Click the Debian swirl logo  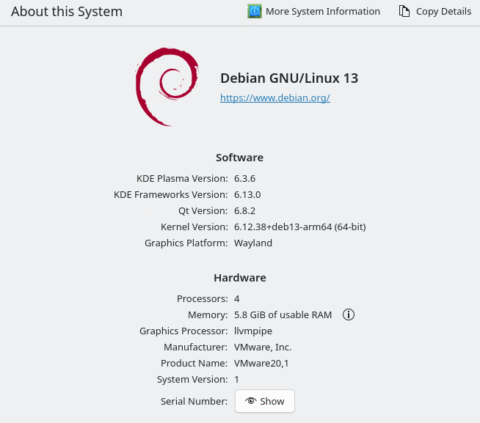(x=167, y=87)
